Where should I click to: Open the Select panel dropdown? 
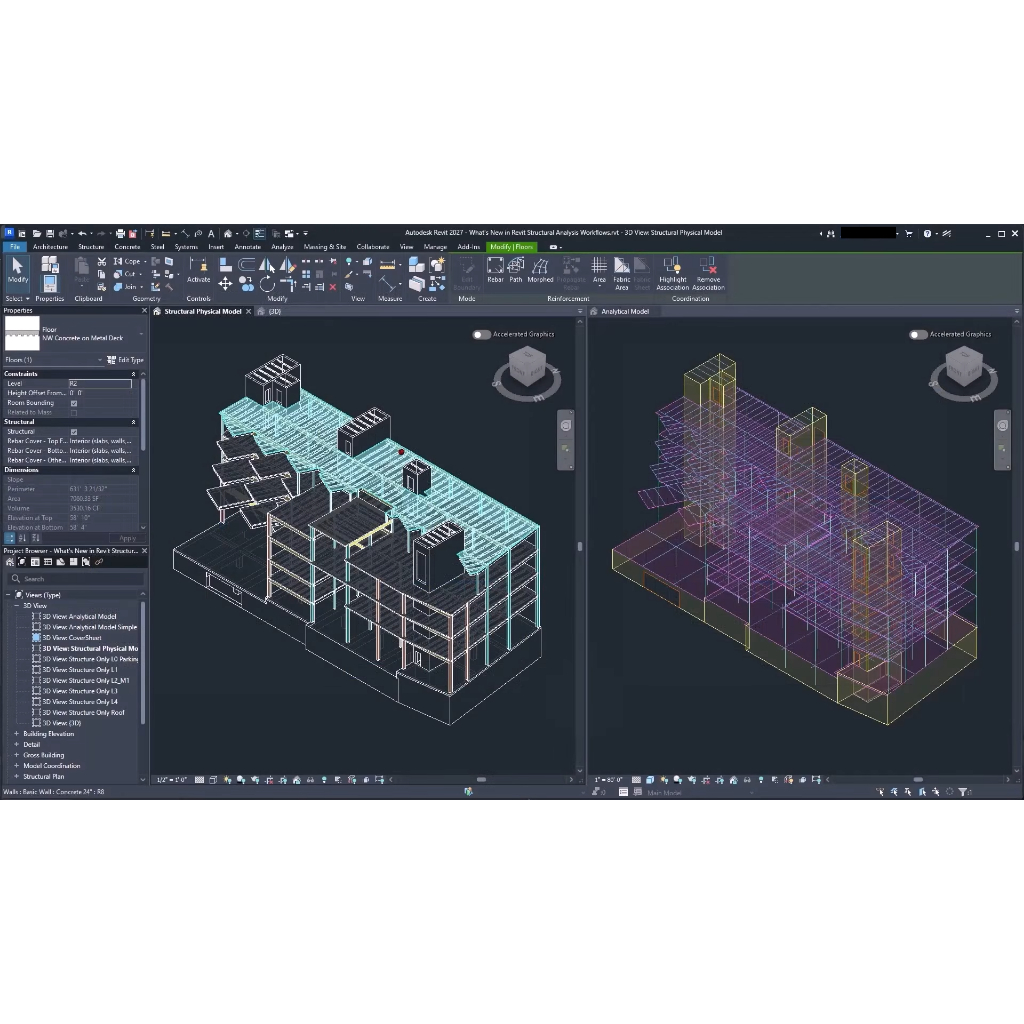pyautogui.click(x=18, y=299)
